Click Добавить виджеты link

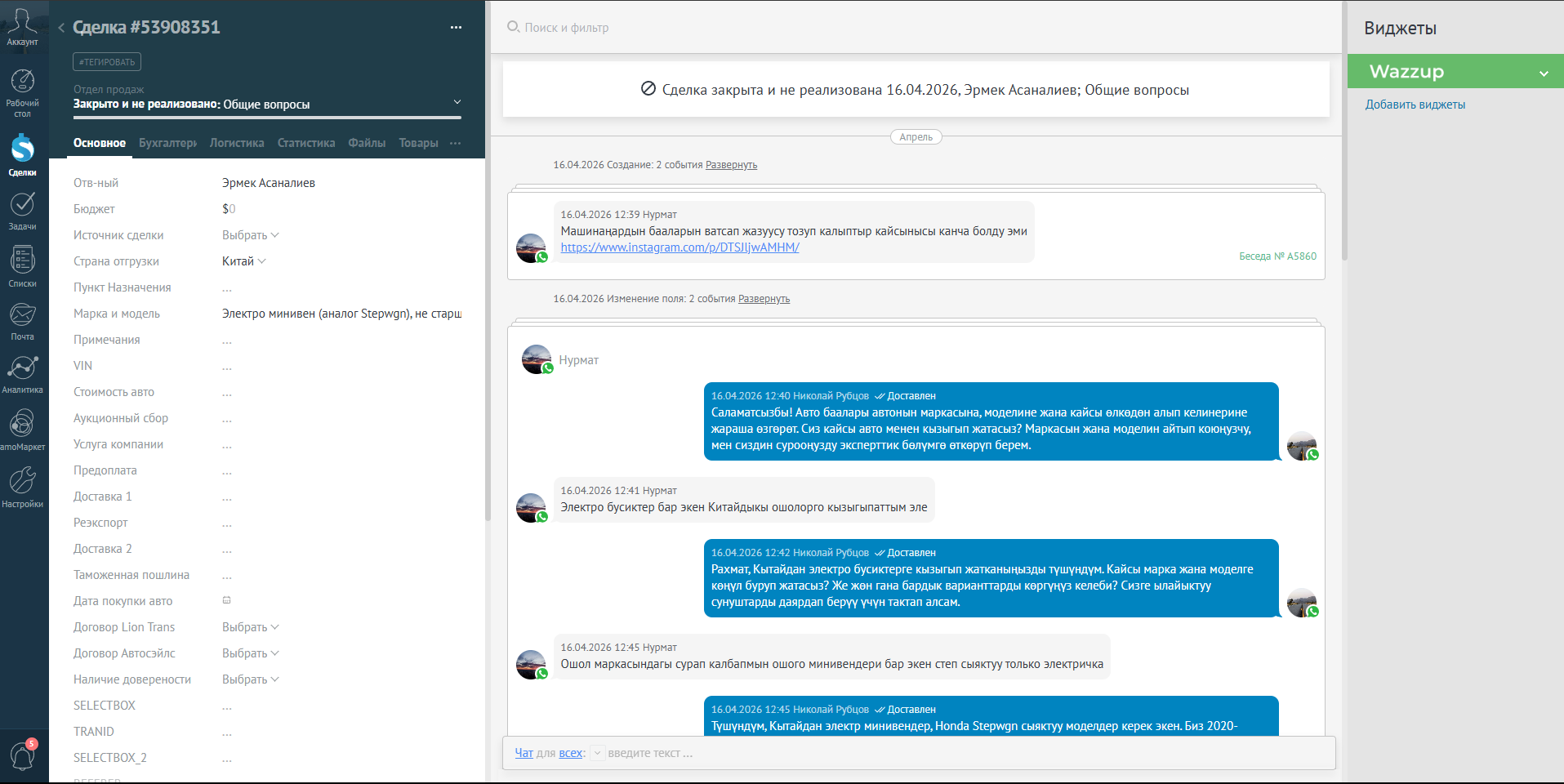coord(1415,105)
